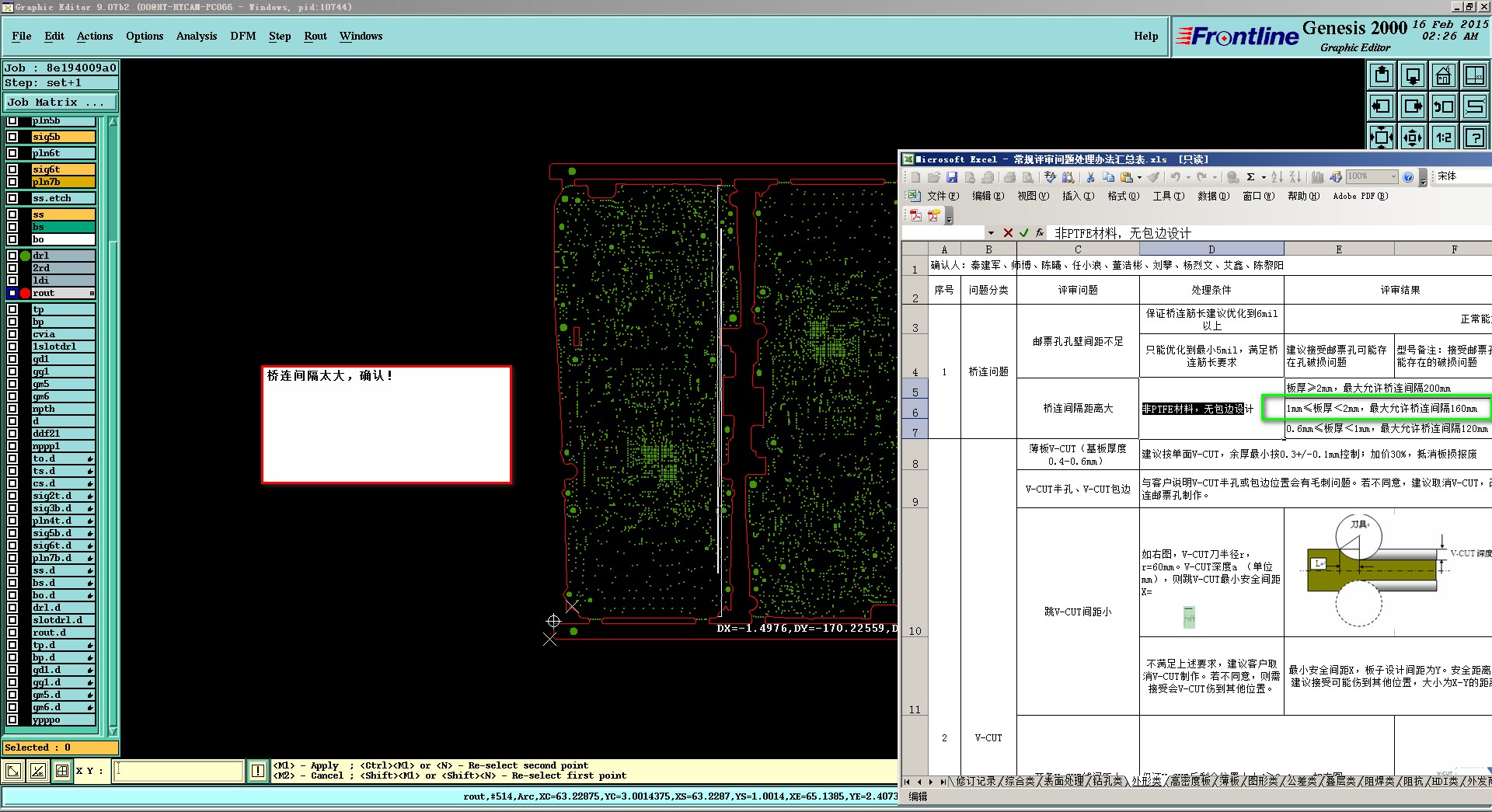Click the Save icon in Excel toolbar

coord(952,177)
